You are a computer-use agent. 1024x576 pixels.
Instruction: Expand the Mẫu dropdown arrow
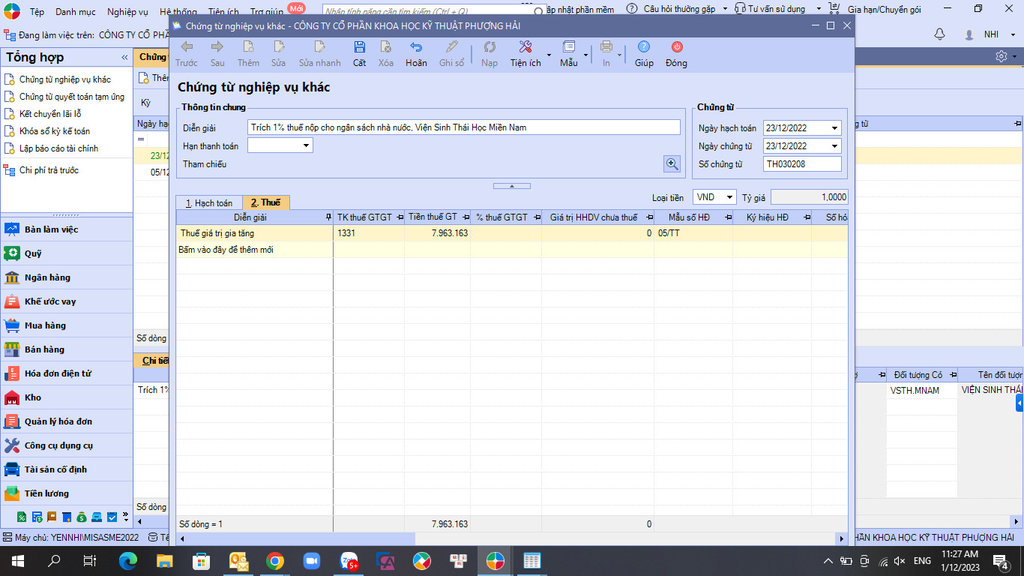[586, 56]
